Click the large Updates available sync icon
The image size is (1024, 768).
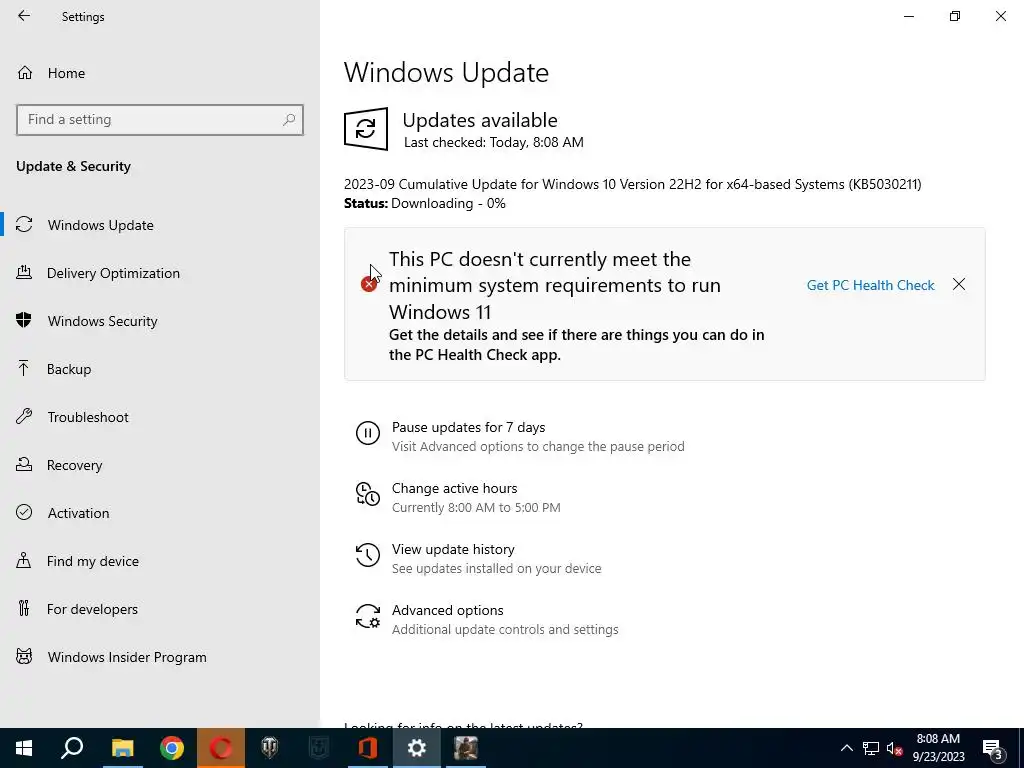click(366, 129)
